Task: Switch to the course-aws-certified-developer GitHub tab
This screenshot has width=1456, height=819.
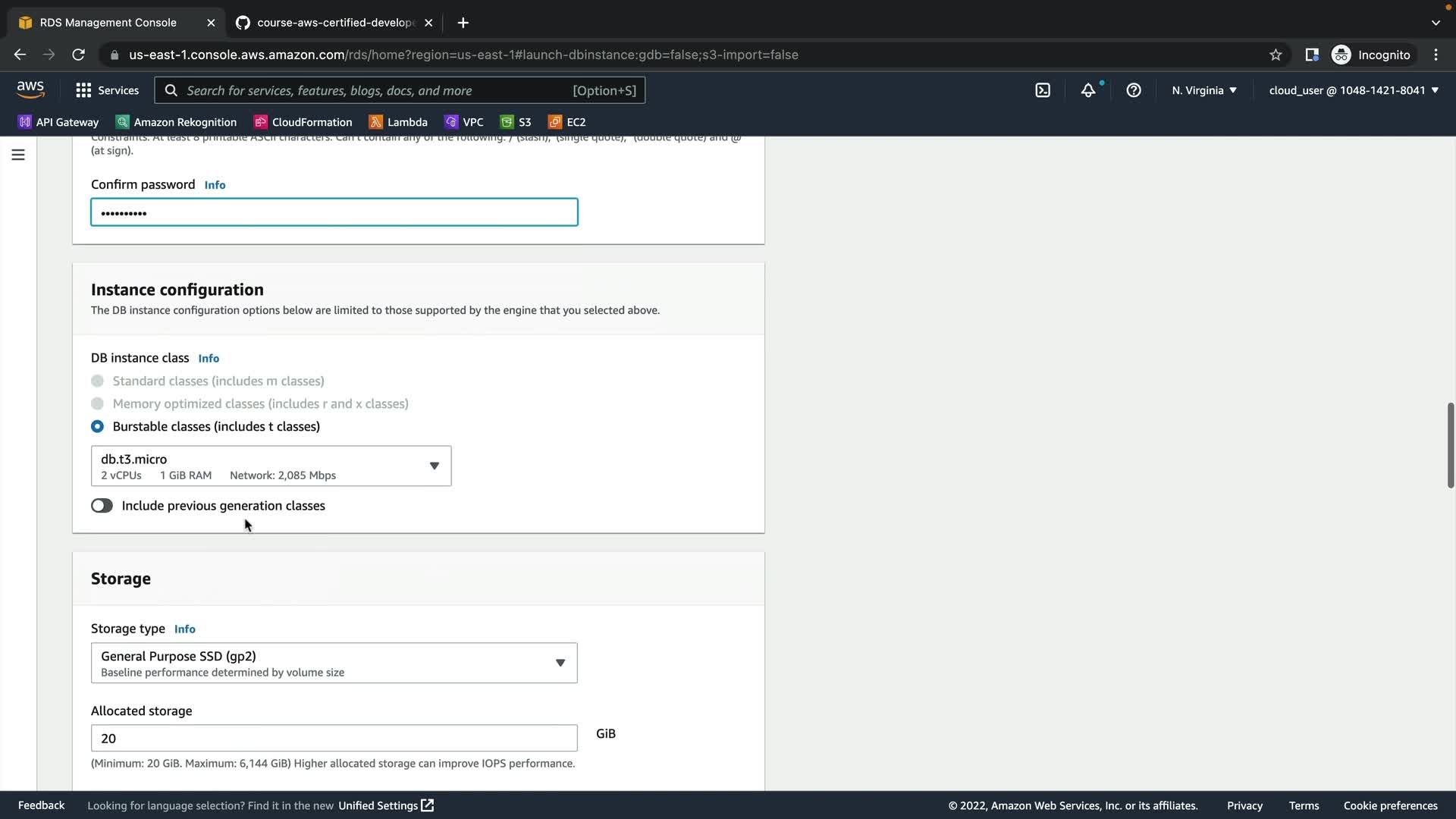Action: [334, 23]
